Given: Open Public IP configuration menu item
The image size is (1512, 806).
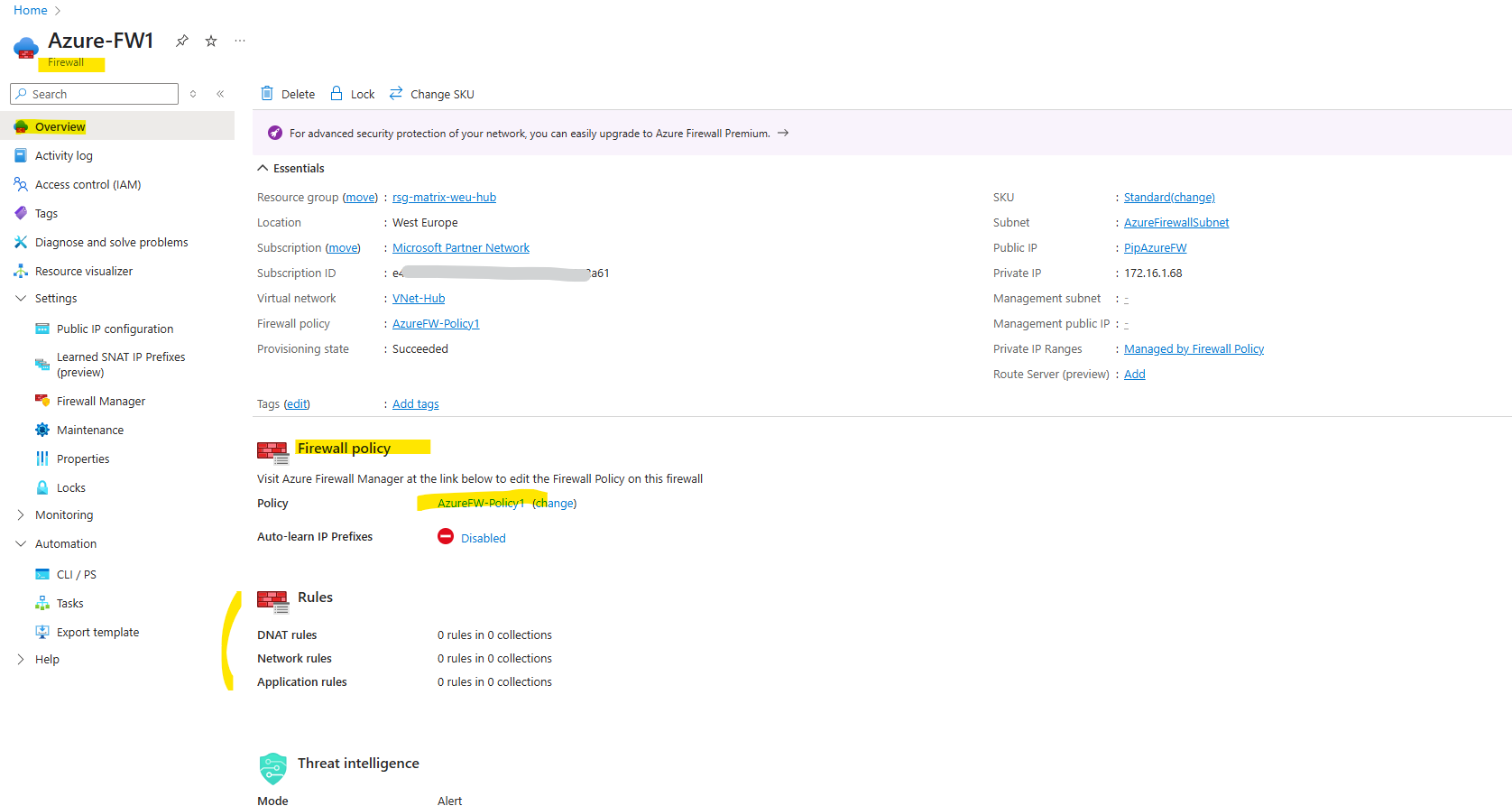Looking at the screenshot, I should point(117,329).
